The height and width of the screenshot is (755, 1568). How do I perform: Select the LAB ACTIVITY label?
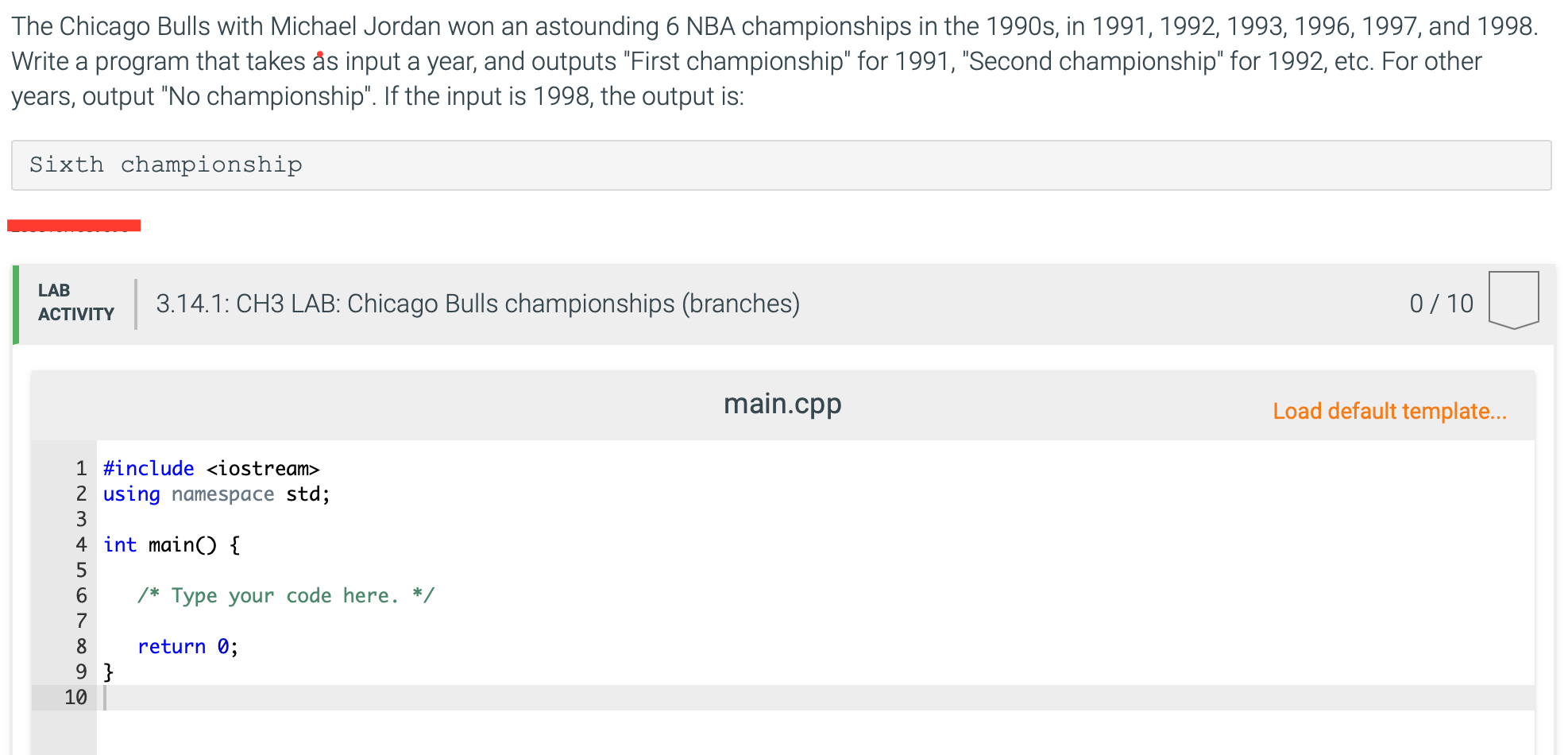74,302
